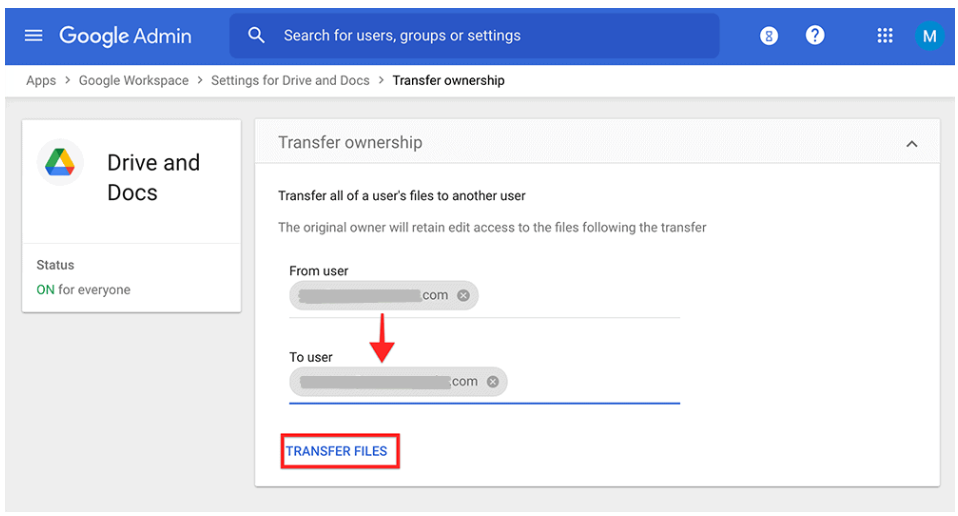Viewport: 958px width, 516px height.
Task: Select the From user email chip
Action: pos(383,296)
